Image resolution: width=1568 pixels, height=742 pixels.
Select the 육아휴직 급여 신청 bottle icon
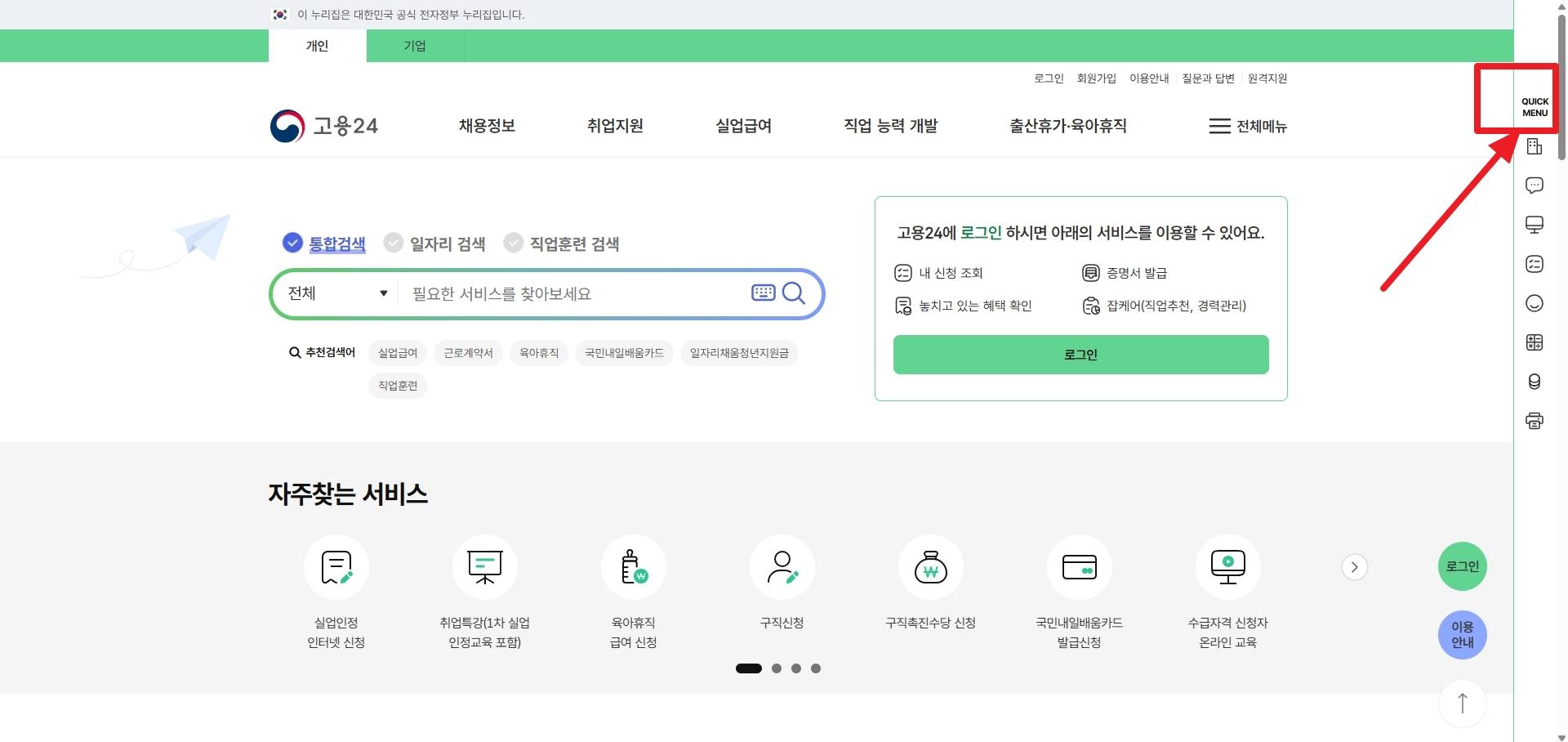click(x=633, y=566)
